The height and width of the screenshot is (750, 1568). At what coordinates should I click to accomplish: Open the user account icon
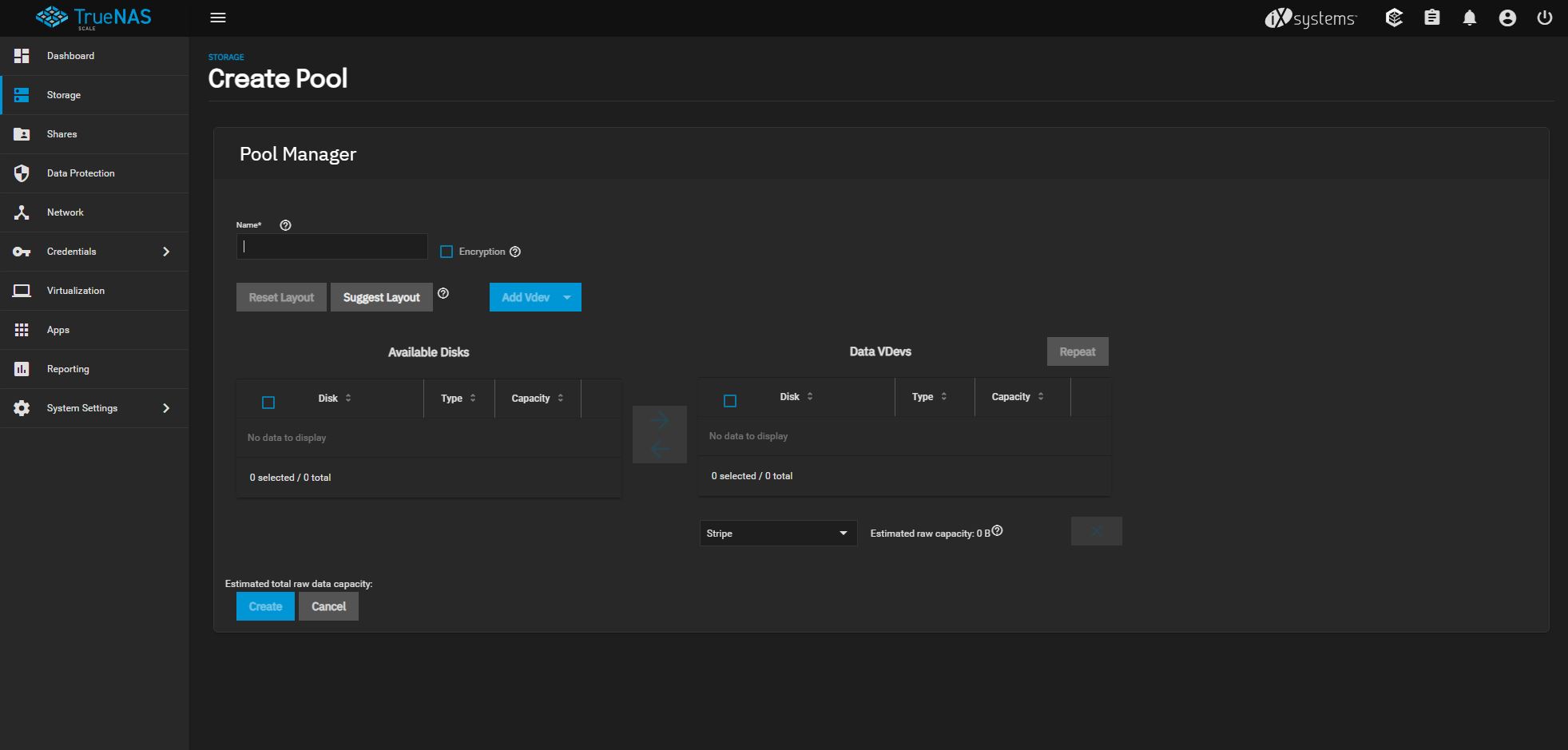1506,18
